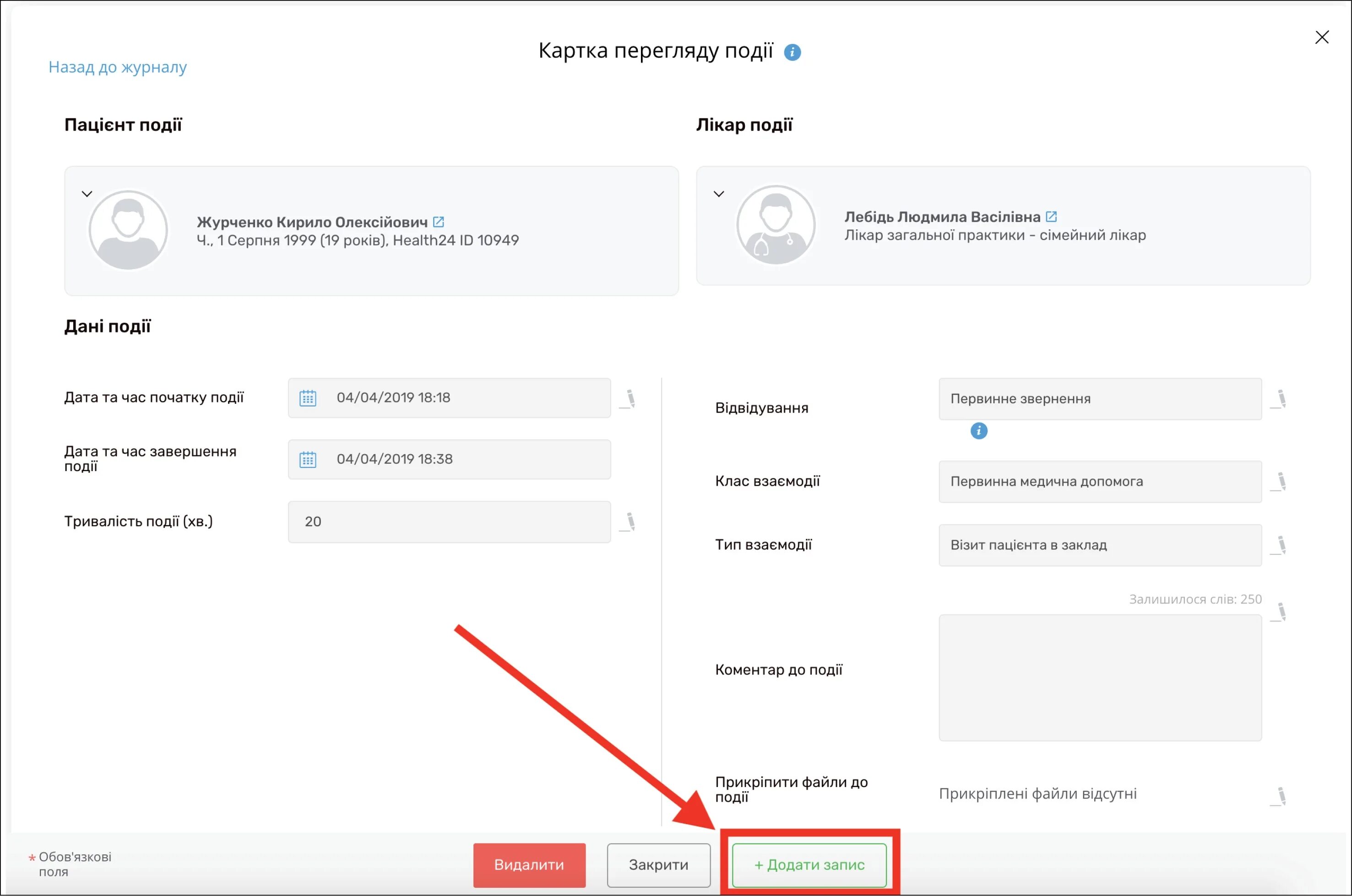Image resolution: width=1352 pixels, height=896 pixels.
Task: Click the Коментар до події text area
Action: [1100, 678]
